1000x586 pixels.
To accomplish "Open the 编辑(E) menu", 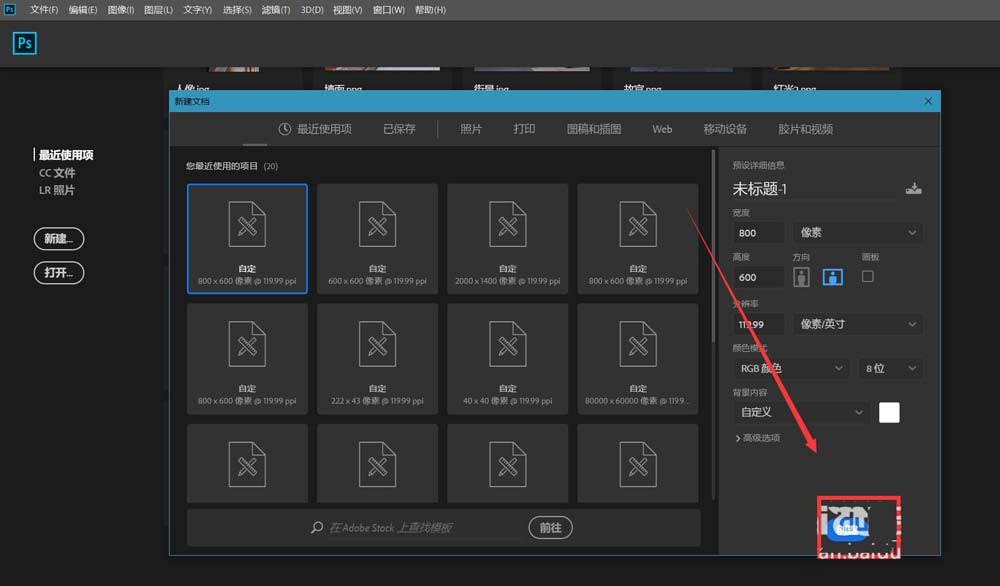I will (83, 10).
